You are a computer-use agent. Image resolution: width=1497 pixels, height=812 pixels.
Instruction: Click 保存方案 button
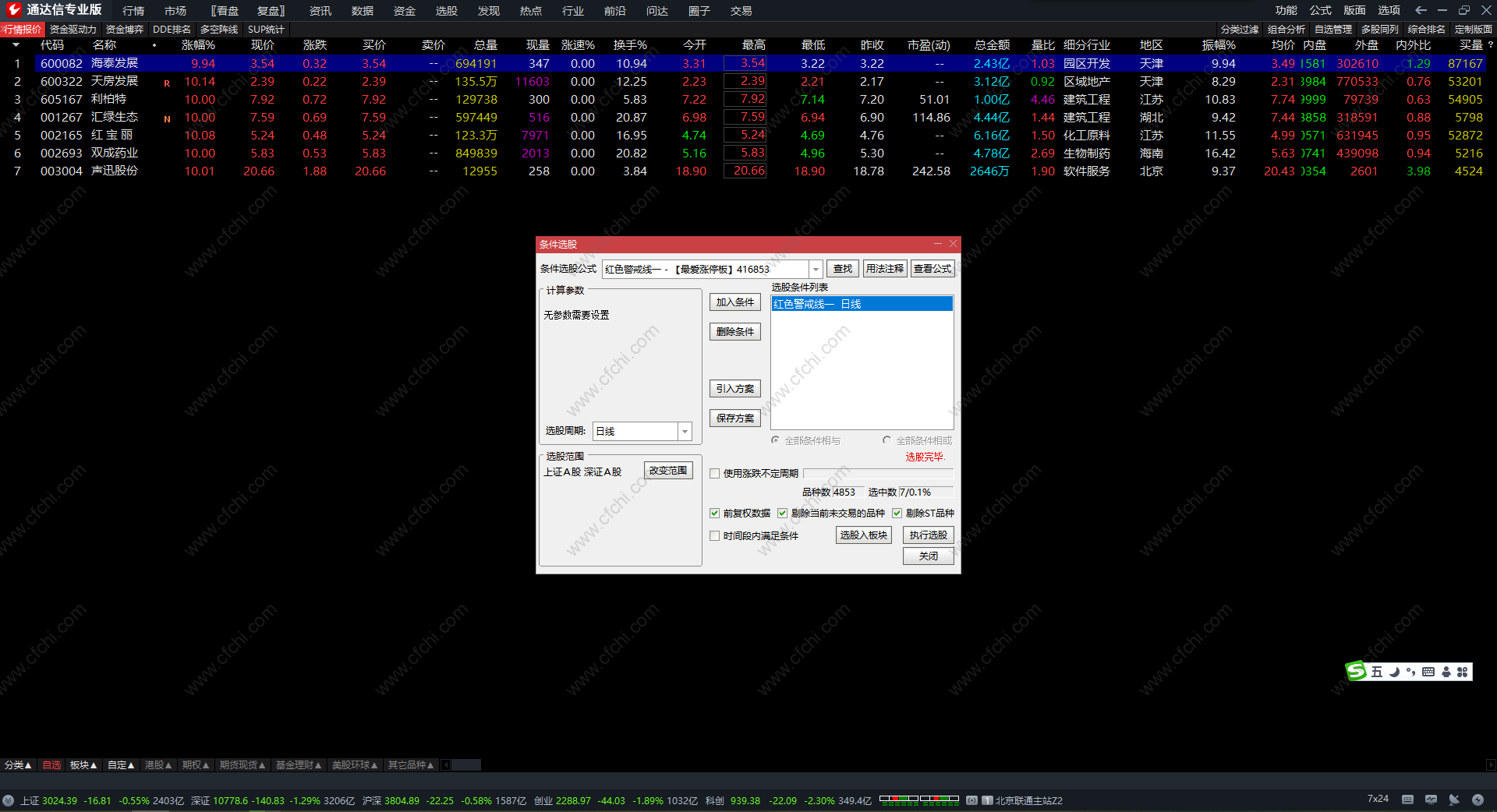pos(734,418)
